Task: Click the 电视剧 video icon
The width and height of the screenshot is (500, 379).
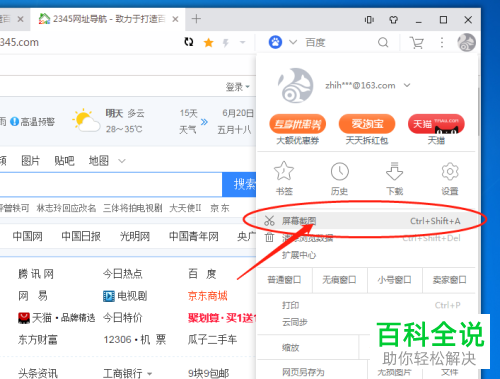Action: [109, 296]
